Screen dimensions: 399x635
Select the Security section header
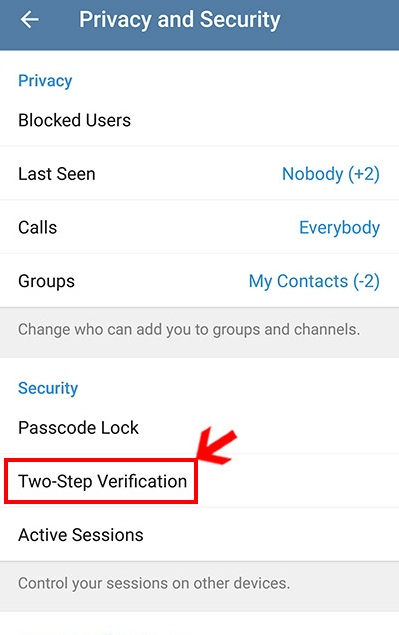(x=48, y=388)
